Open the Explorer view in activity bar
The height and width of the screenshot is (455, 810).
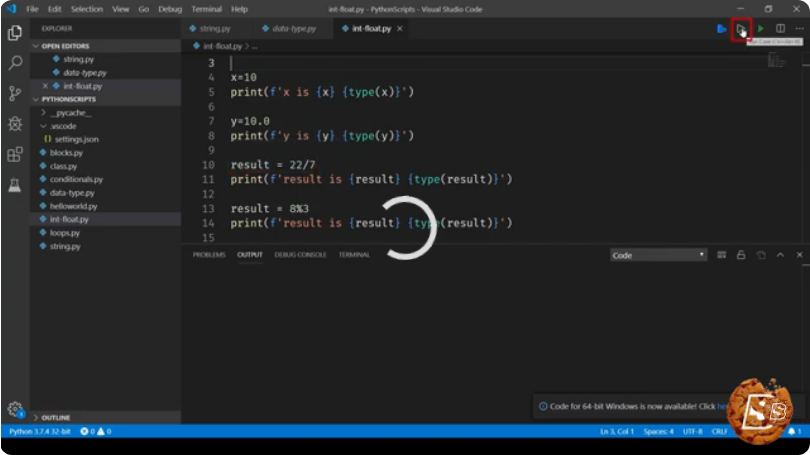(15, 33)
